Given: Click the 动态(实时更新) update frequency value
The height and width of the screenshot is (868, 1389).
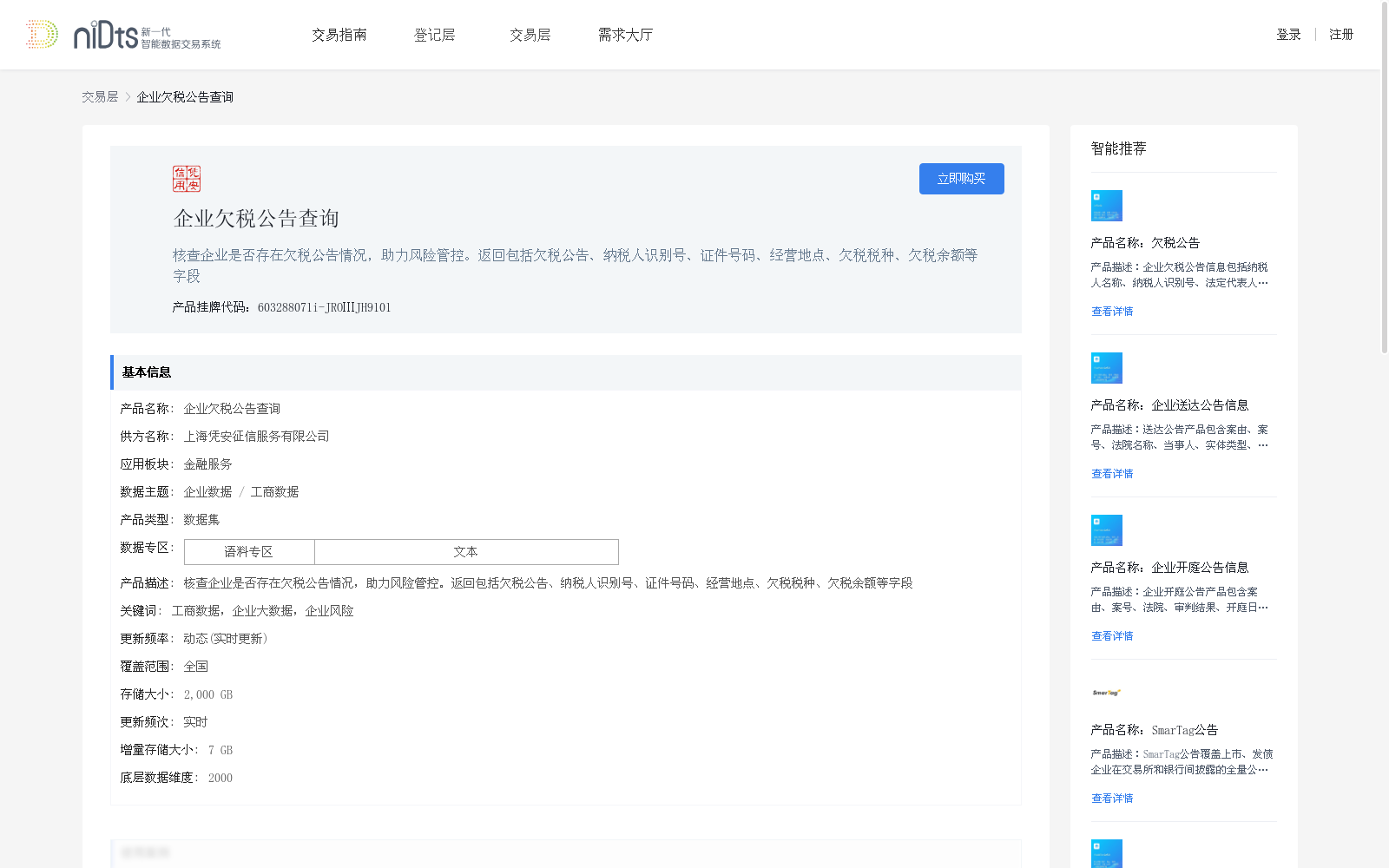Looking at the screenshot, I should [x=226, y=639].
